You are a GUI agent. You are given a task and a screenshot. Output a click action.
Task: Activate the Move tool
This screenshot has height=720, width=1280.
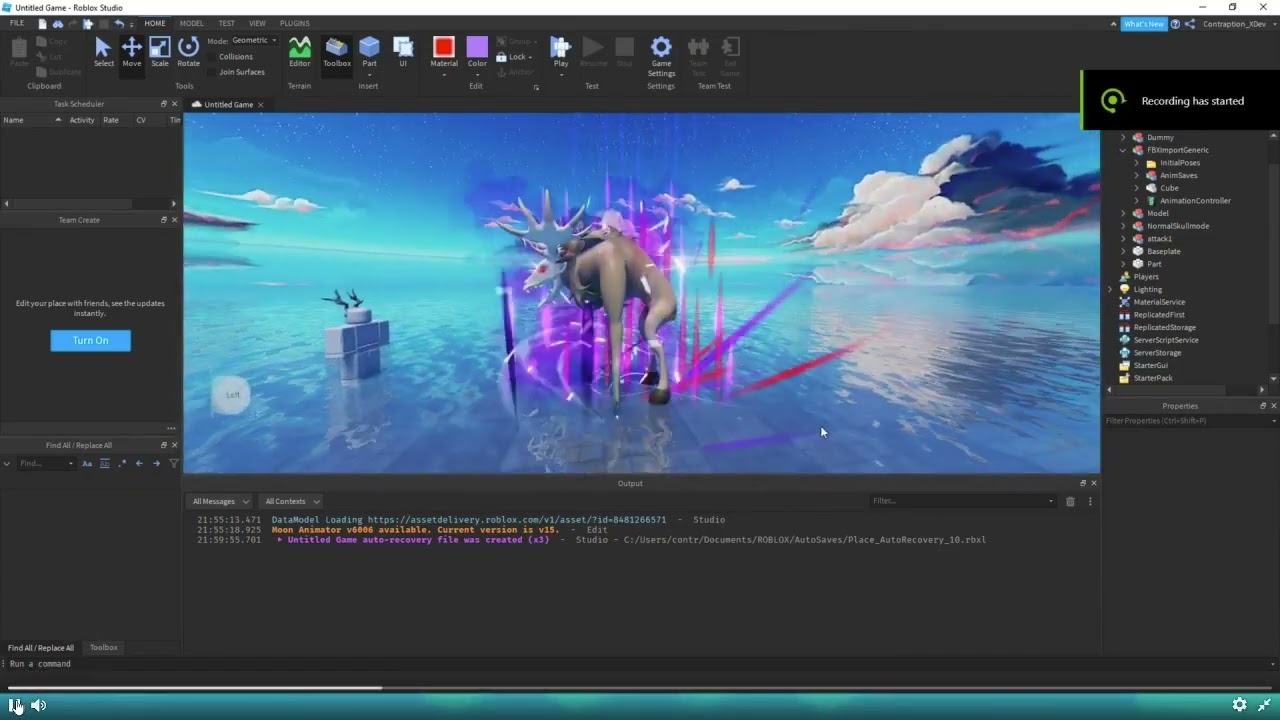(132, 52)
